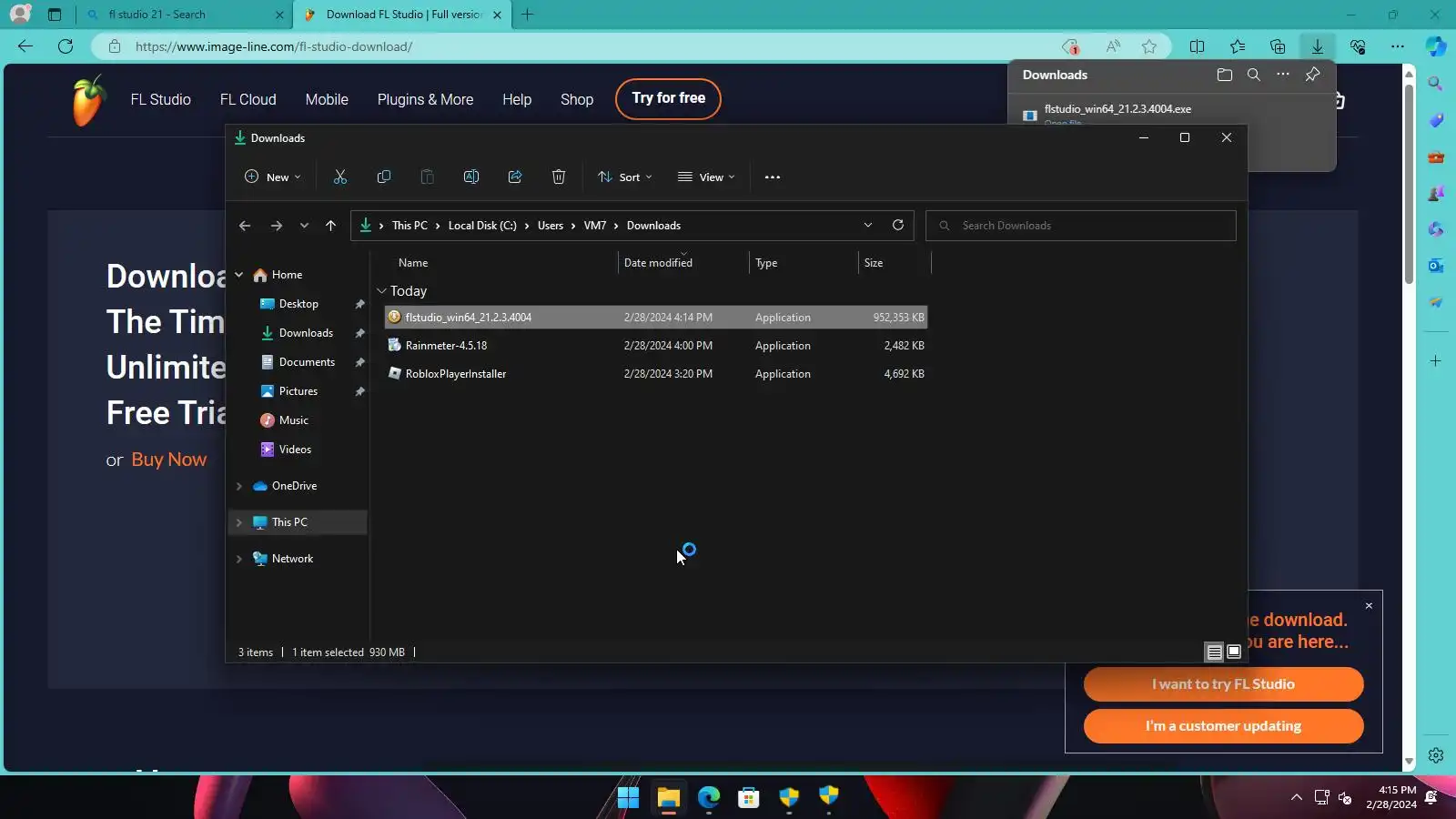Screen dimensions: 1456x819
Task: Open the Sort dropdown in Explorer
Action: click(x=625, y=177)
